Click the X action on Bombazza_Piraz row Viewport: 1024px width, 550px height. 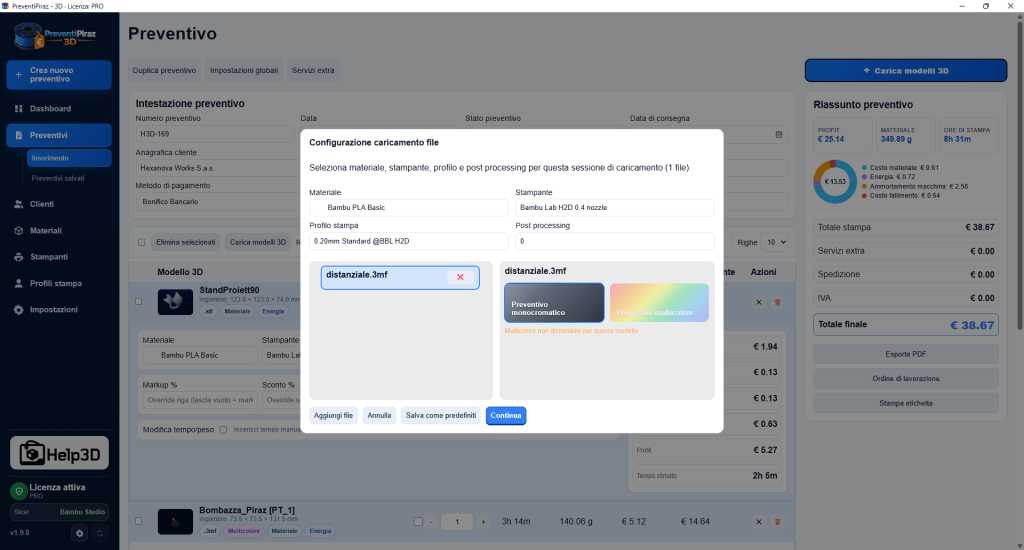point(758,522)
